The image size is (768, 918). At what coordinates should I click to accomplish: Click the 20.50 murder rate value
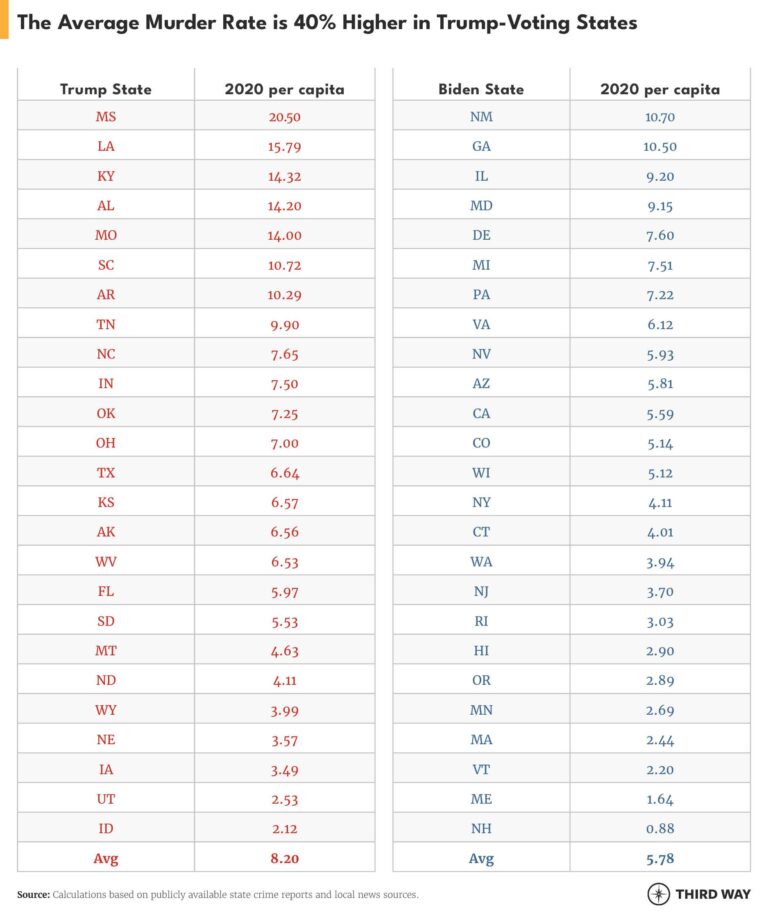(x=284, y=117)
